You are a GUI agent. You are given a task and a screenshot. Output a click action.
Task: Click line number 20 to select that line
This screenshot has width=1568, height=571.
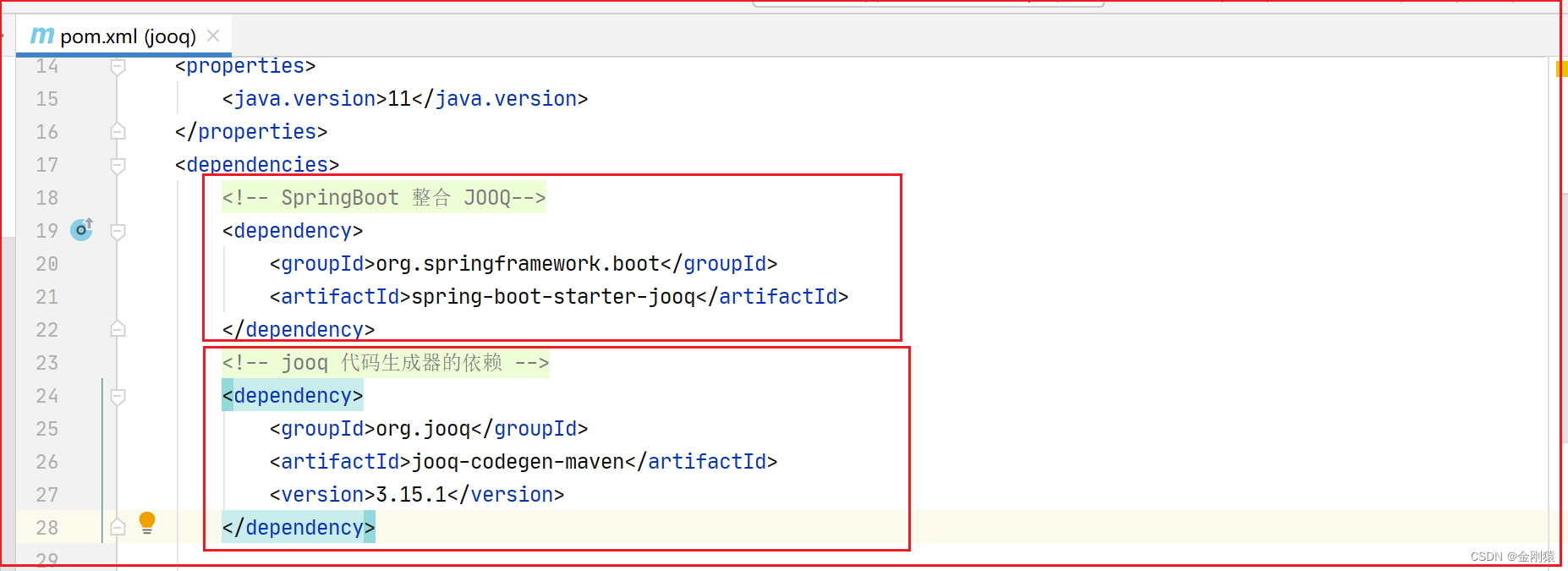tap(47, 263)
